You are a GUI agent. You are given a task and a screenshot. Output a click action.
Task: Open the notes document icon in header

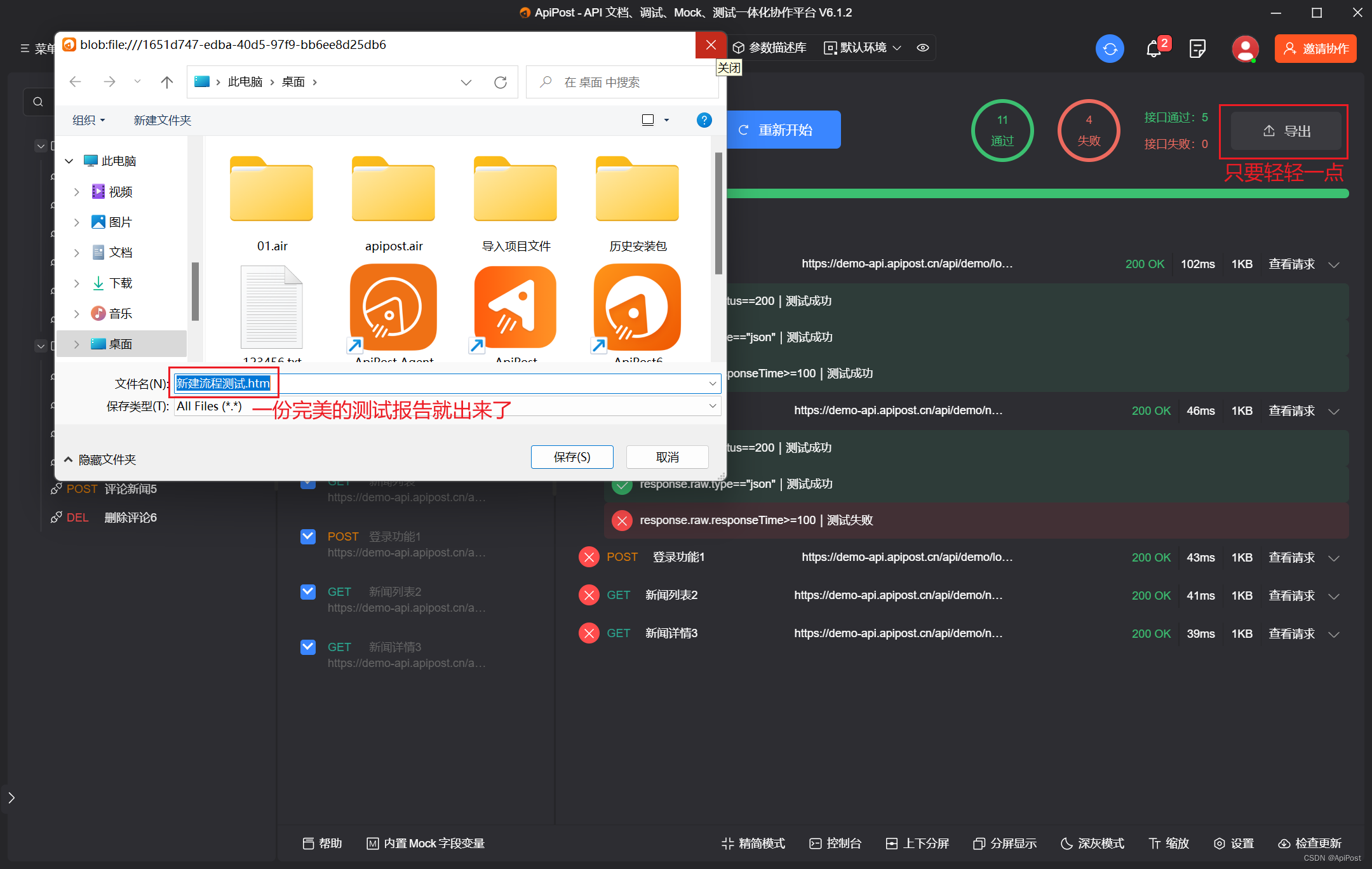[1197, 49]
